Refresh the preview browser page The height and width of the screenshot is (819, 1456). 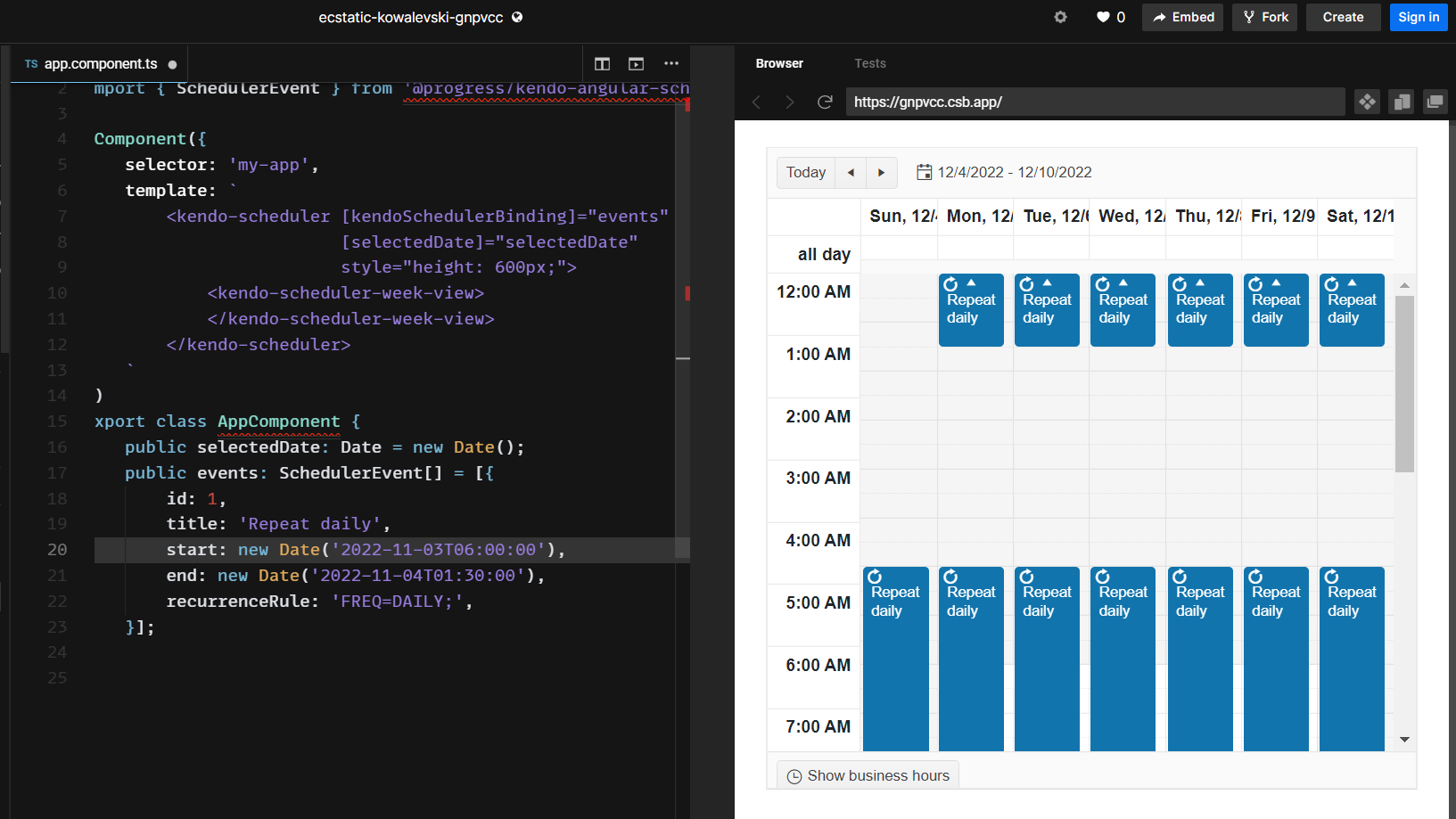(x=825, y=102)
